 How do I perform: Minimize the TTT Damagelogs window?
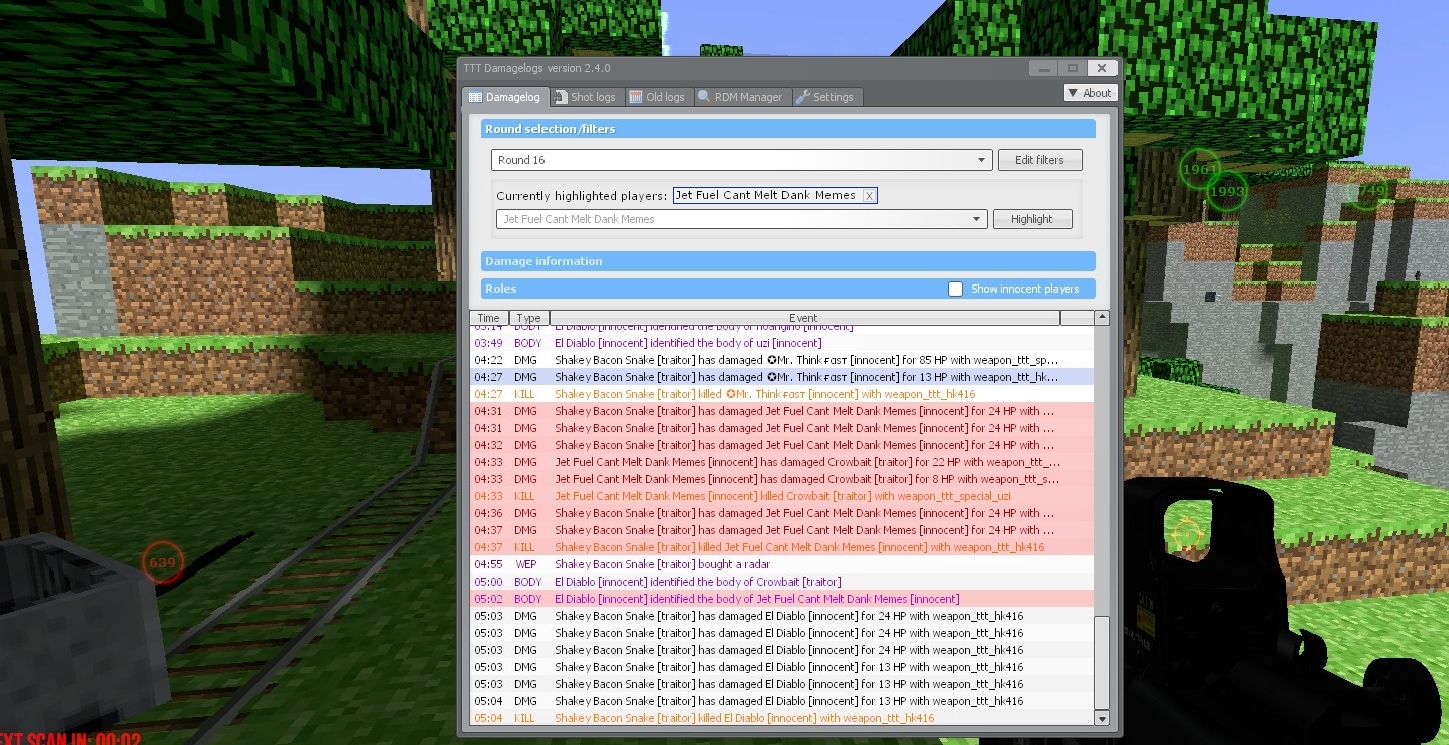pos(1044,68)
